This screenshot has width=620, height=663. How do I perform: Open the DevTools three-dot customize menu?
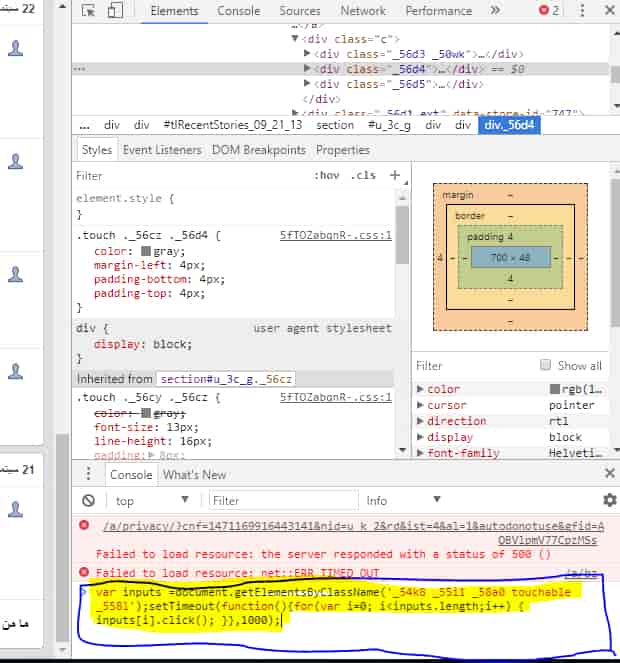[582, 11]
